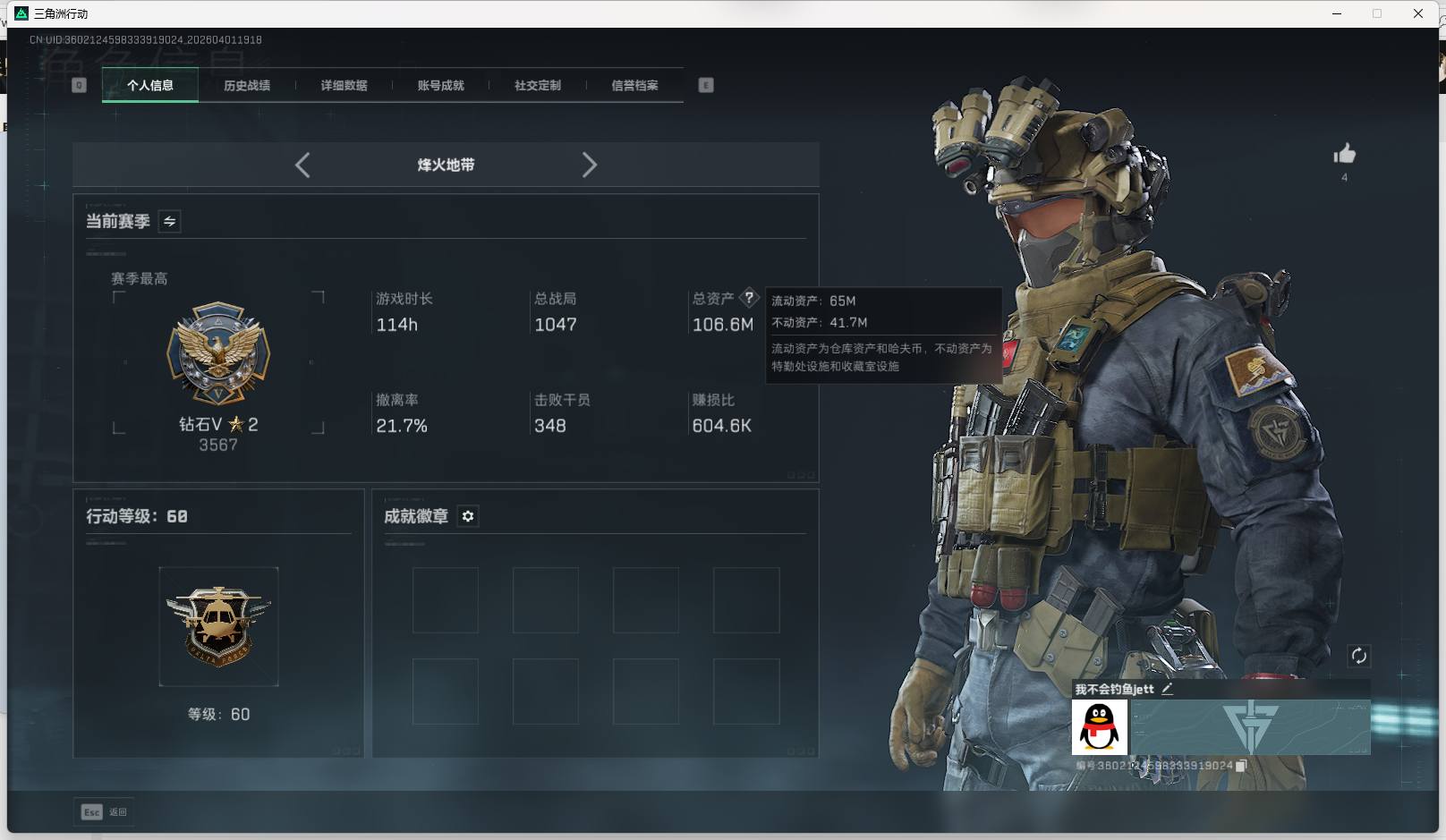Image resolution: width=1446 pixels, height=840 pixels.
Task: Click the 烽火地带 mode title
Action: tap(446, 165)
